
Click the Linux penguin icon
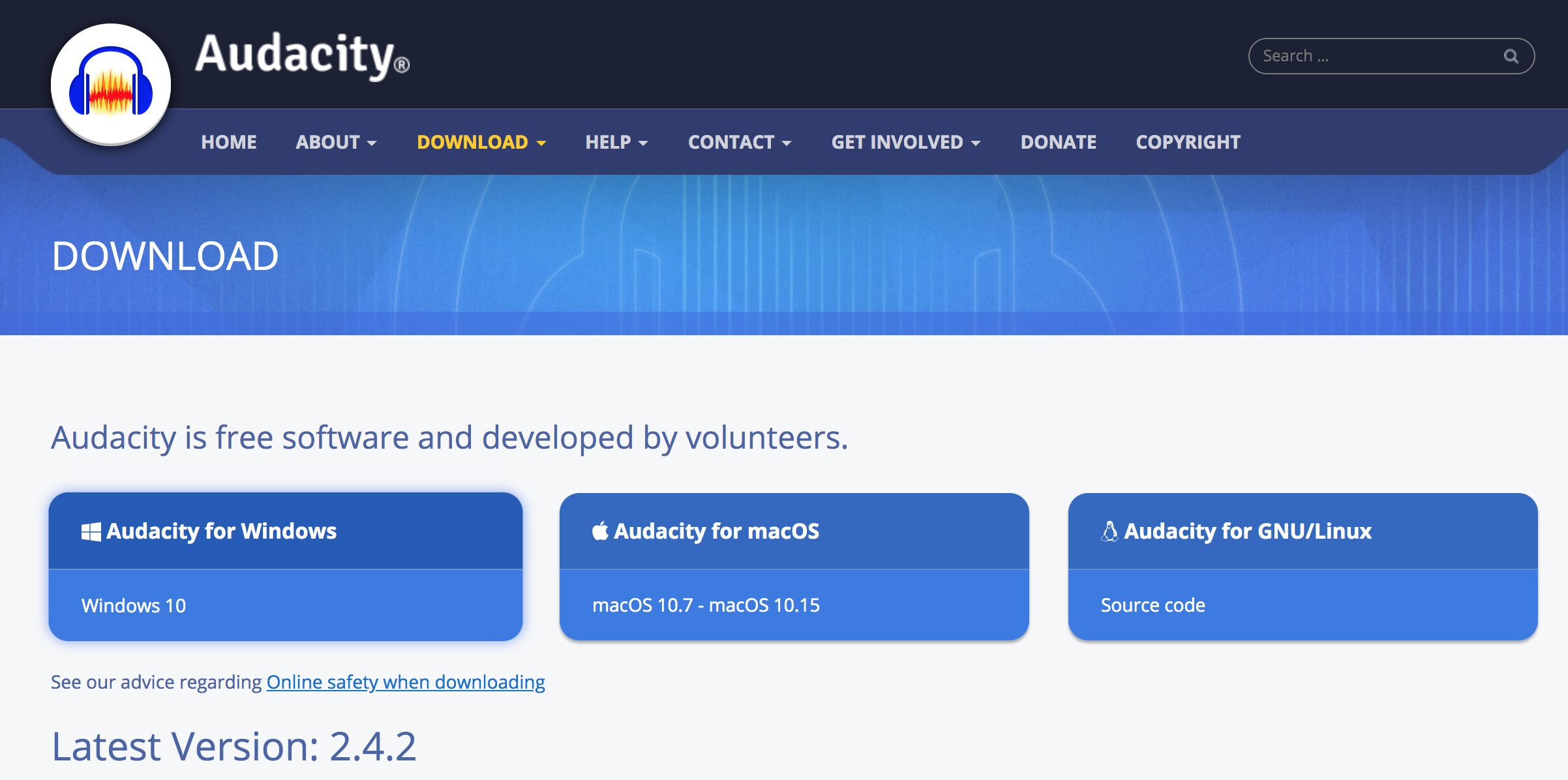click(1109, 531)
